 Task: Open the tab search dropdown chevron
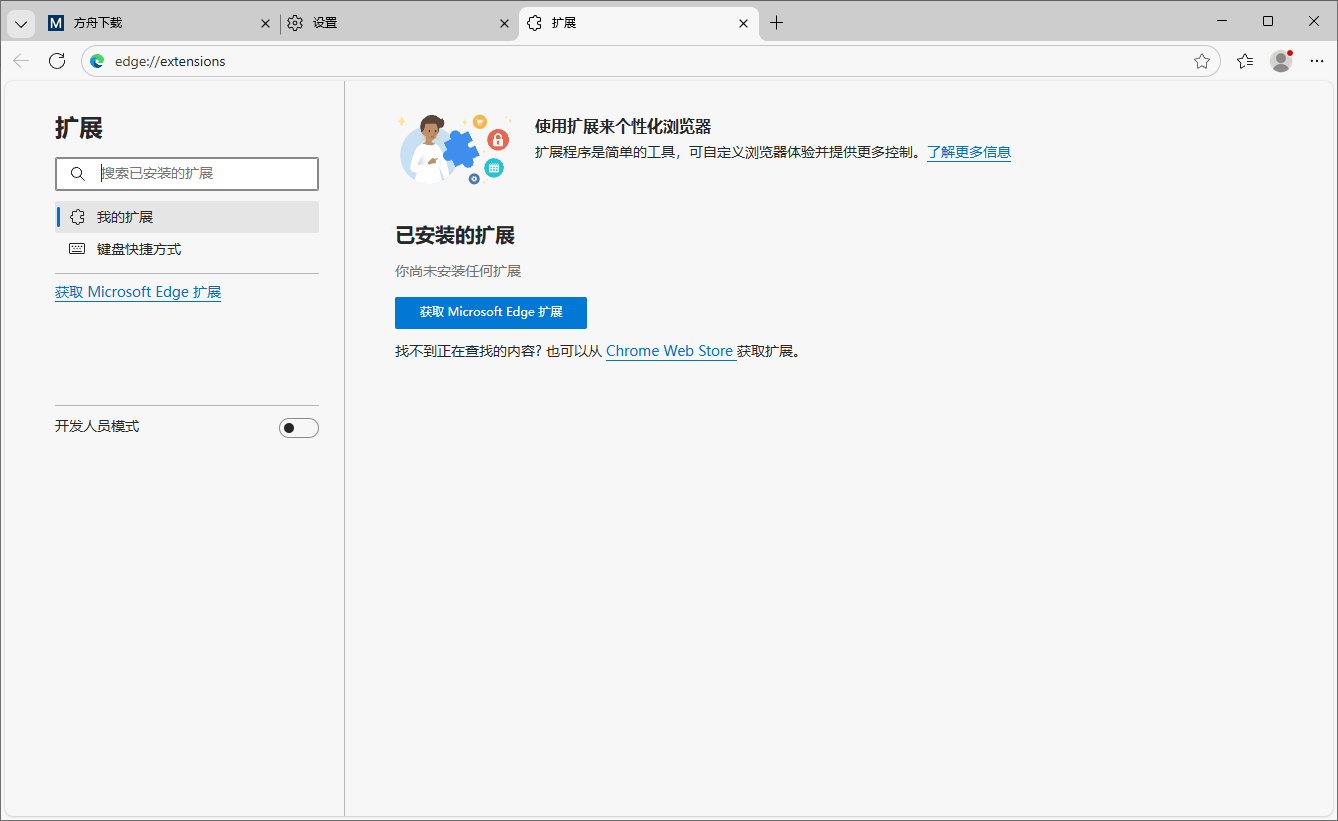(20, 22)
